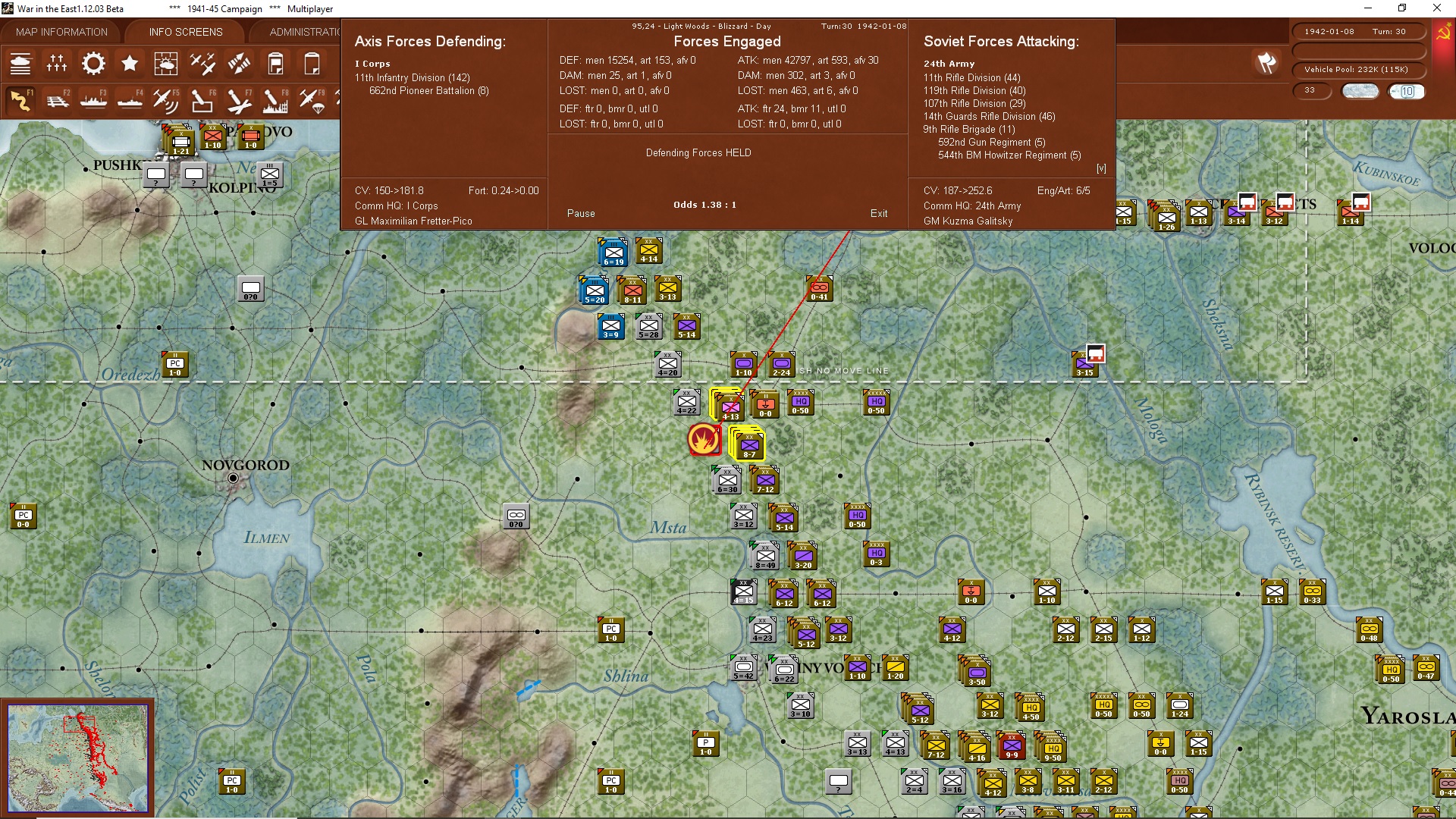The height and width of the screenshot is (819, 1456).
Task: Open the Order of Battle tank icon
Action: coord(20,64)
